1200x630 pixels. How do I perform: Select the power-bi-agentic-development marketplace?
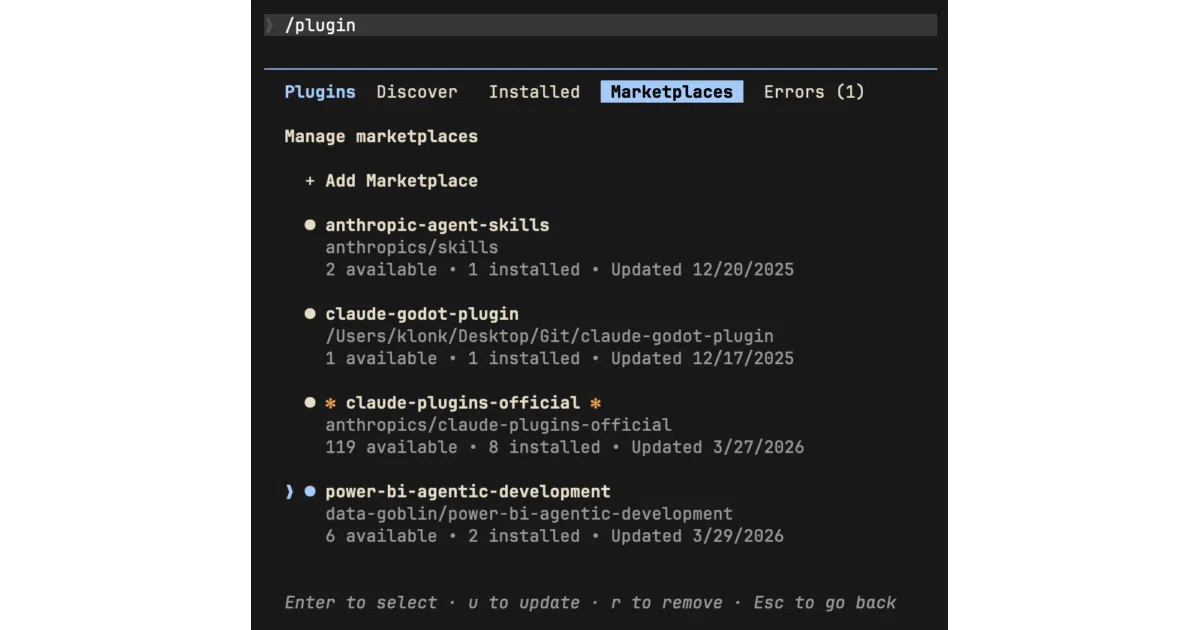pos(468,492)
